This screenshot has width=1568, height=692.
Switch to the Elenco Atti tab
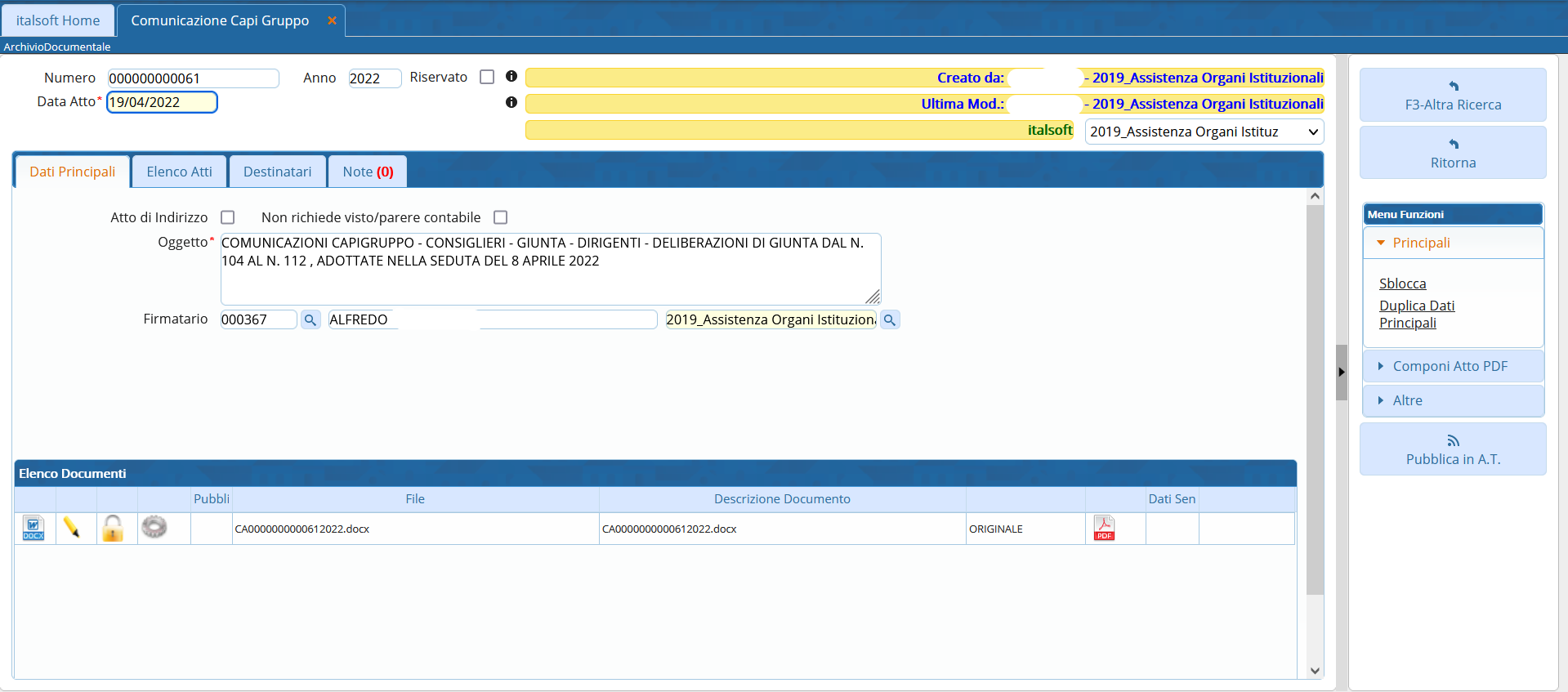(179, 172)
